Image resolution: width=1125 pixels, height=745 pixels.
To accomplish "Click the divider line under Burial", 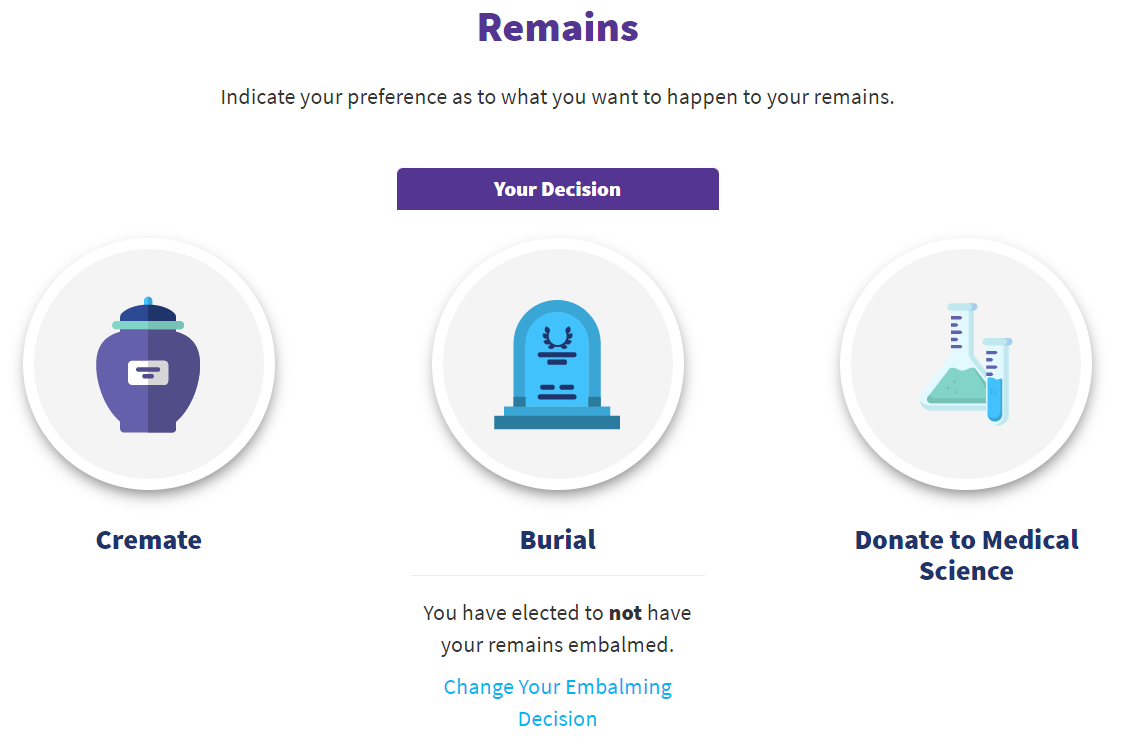I will [557, 576].
